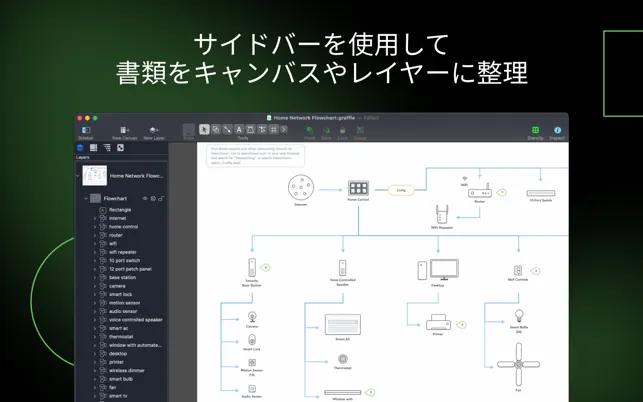Collapse the Home Network Flowchart canvas

(78, 176)
